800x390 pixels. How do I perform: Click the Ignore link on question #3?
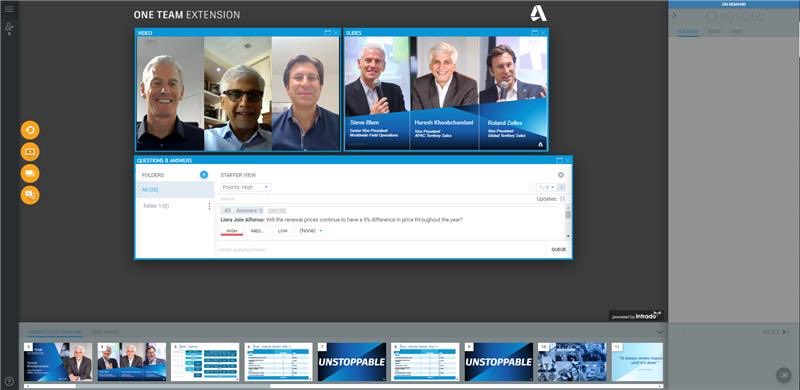(277, 211)
